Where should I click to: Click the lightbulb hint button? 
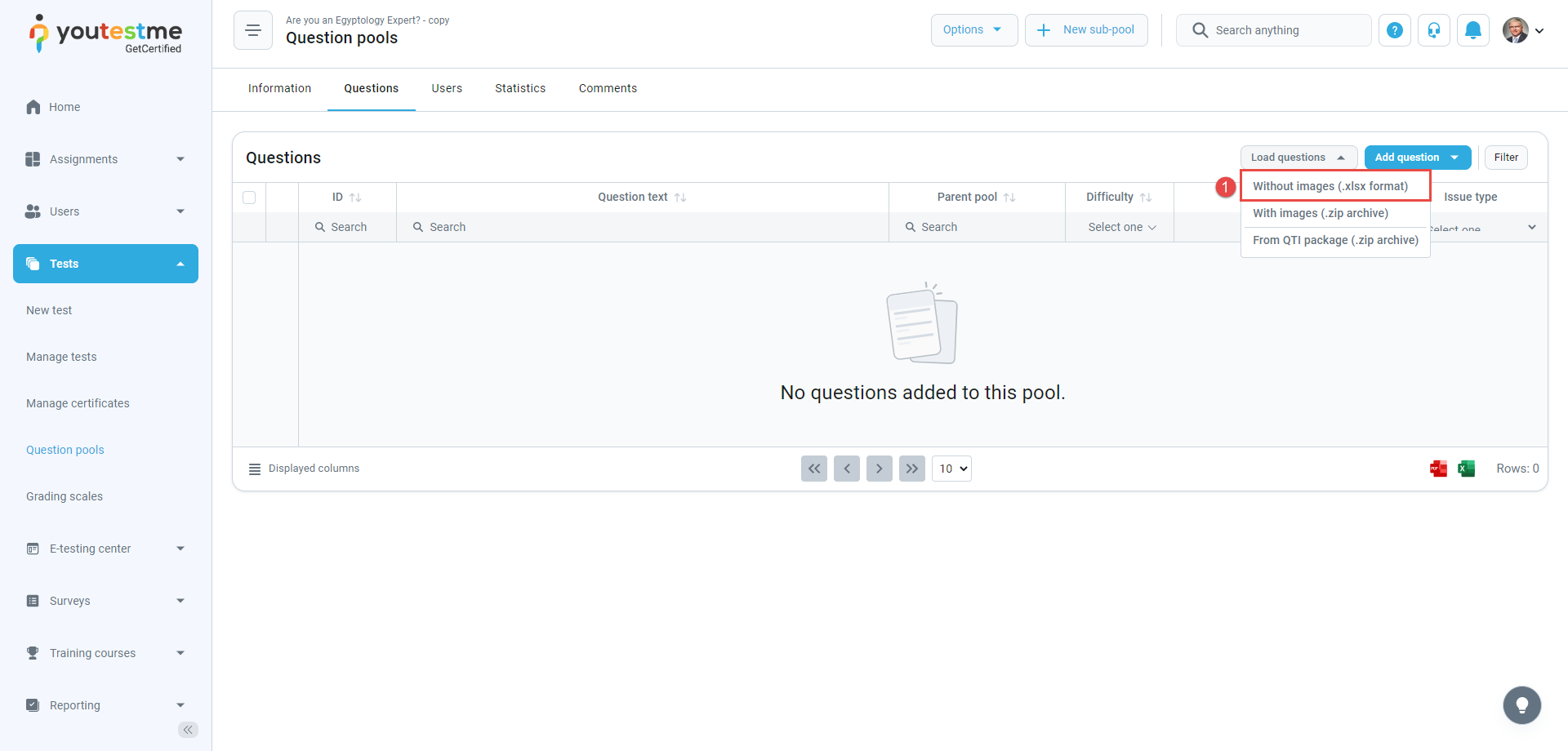pyautogui.click(x=1521, y=705)
